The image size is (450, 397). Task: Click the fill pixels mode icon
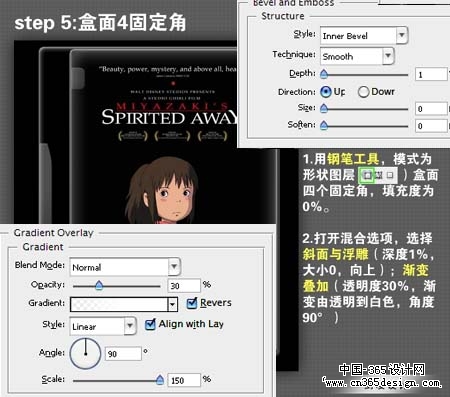click(x=390, y=175)
